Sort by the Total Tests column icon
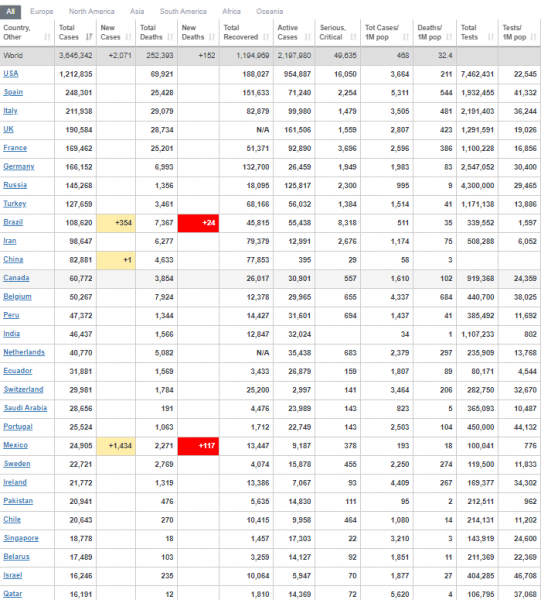Image resolution: width=541 pixels, height=600 pixels. tap(491, 37)
